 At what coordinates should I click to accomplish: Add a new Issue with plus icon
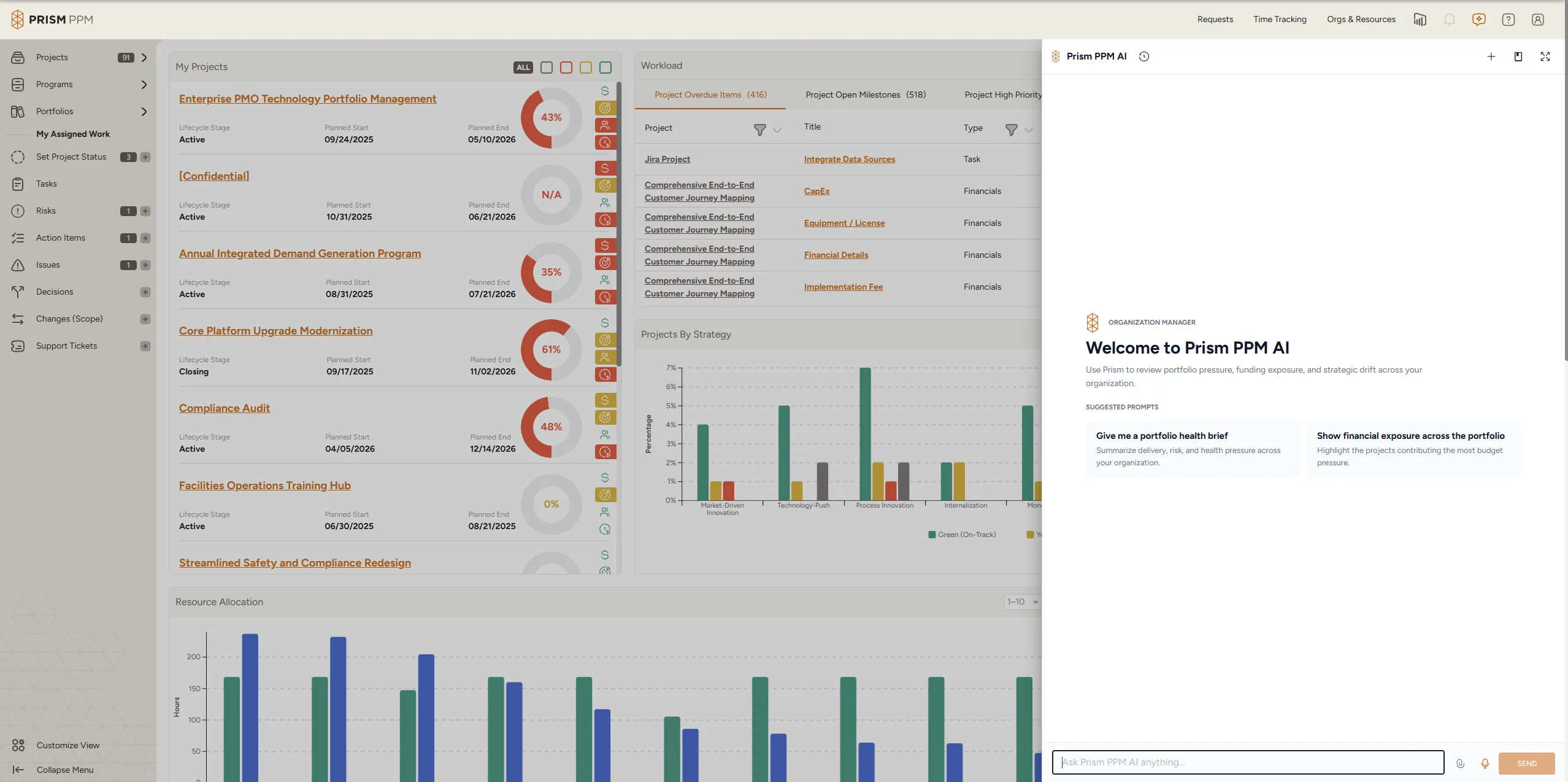click(145, 265)
